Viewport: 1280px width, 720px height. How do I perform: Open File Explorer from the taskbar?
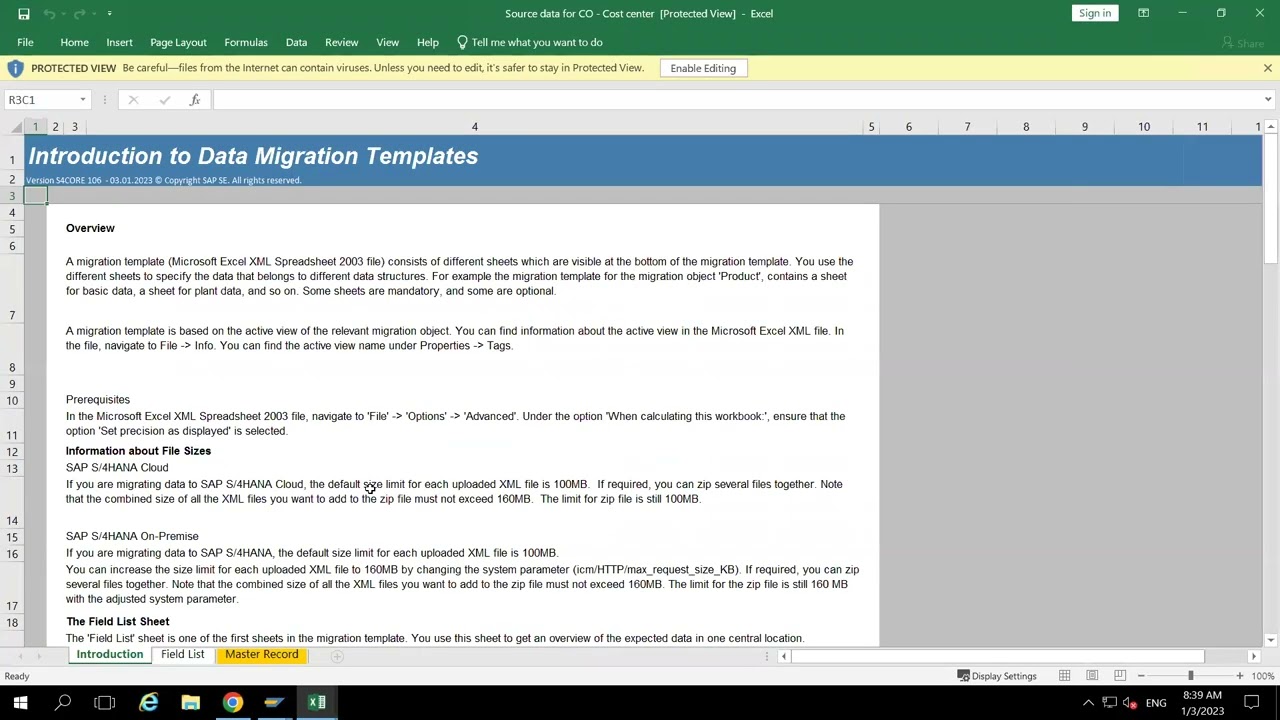click(190, 702)
